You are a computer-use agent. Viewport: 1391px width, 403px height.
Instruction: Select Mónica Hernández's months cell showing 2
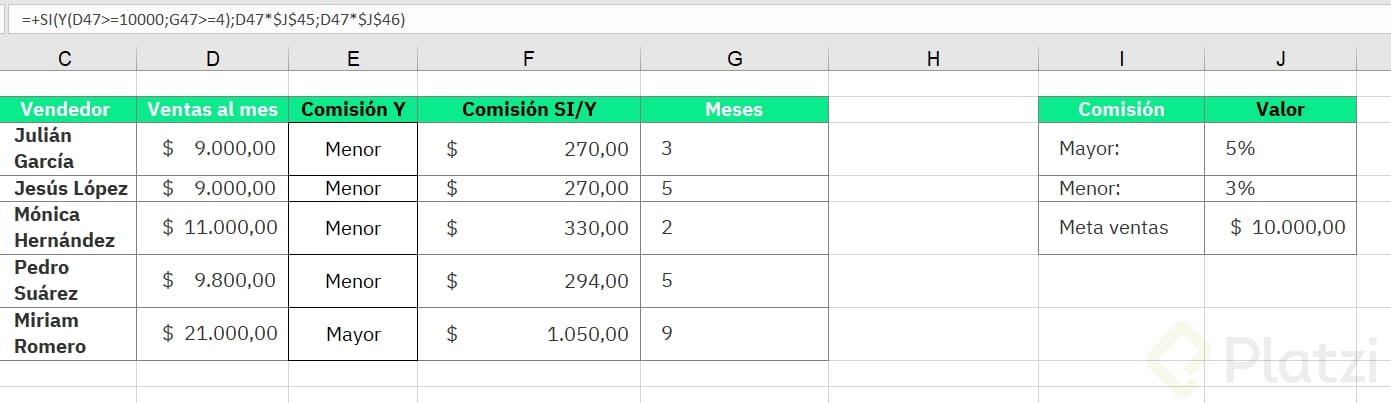pos(734,228)
